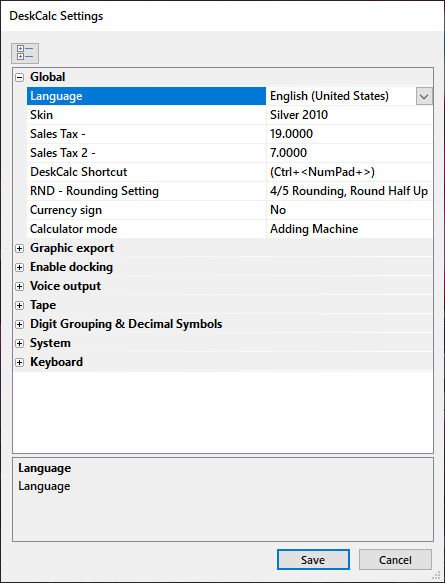The width and height of the screenshot is (445, 583).
Task: Click the Currency sign No value
Action: pyautogui.click(x=278, y=210)
